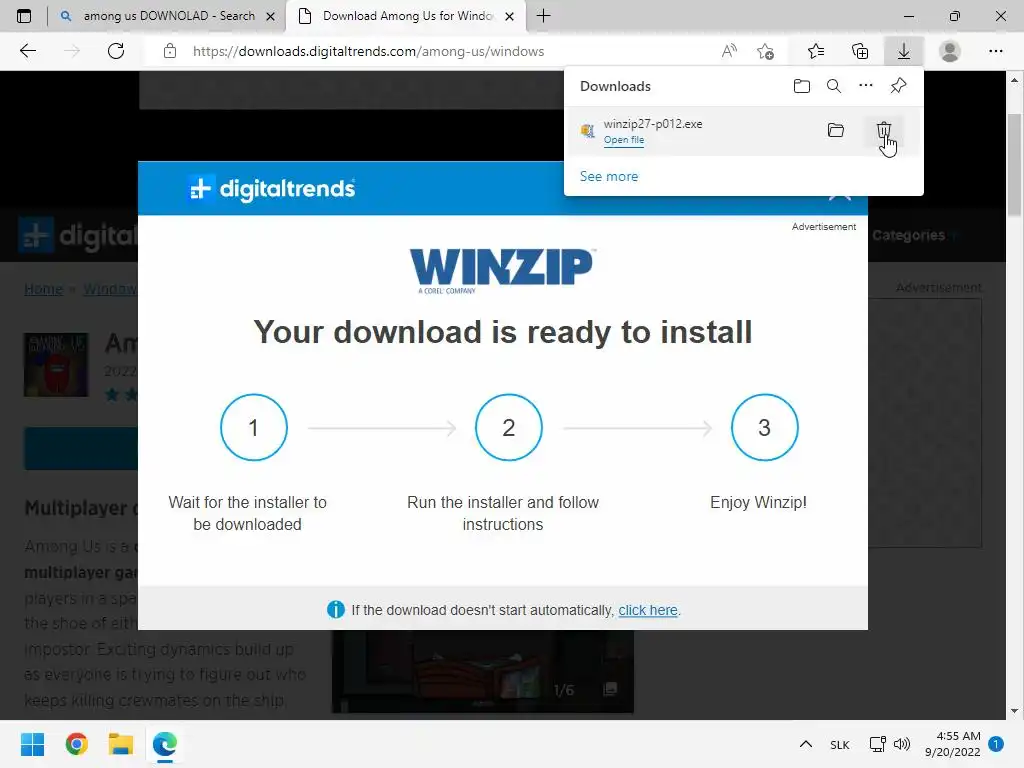Click the page vertical scrollbar thumb

(1014, 165)
